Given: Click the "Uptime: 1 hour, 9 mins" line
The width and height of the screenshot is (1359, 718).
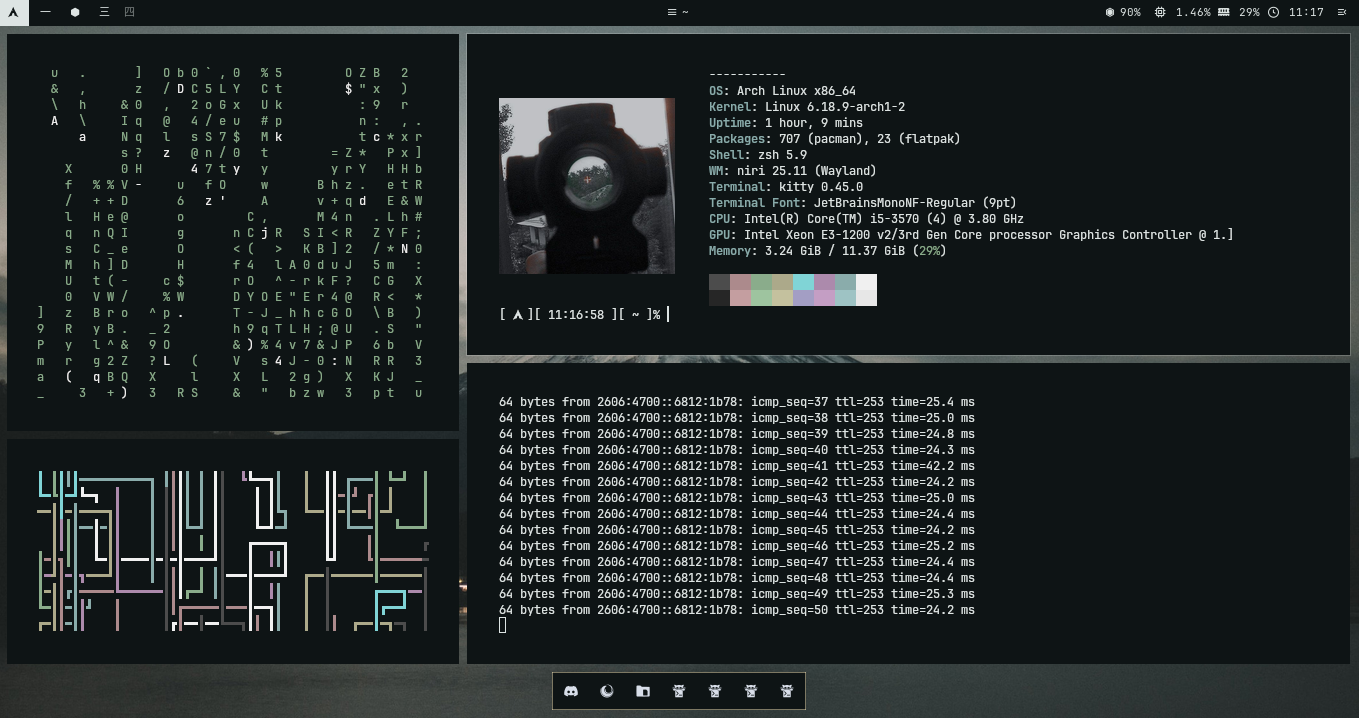Looking at the screenshot, I should [x=786, y=123].
